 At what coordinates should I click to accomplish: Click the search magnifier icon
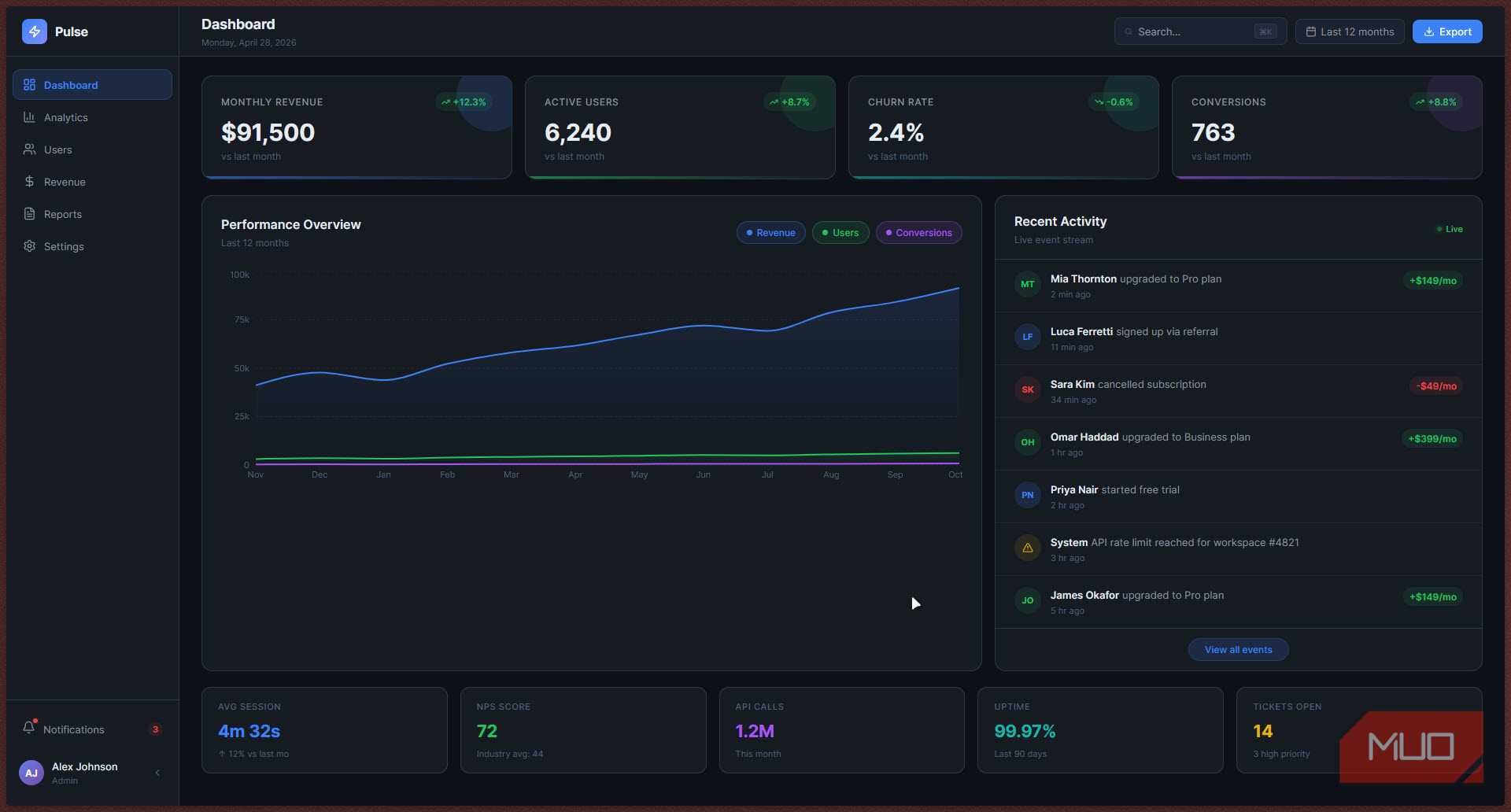(1129, 32)
